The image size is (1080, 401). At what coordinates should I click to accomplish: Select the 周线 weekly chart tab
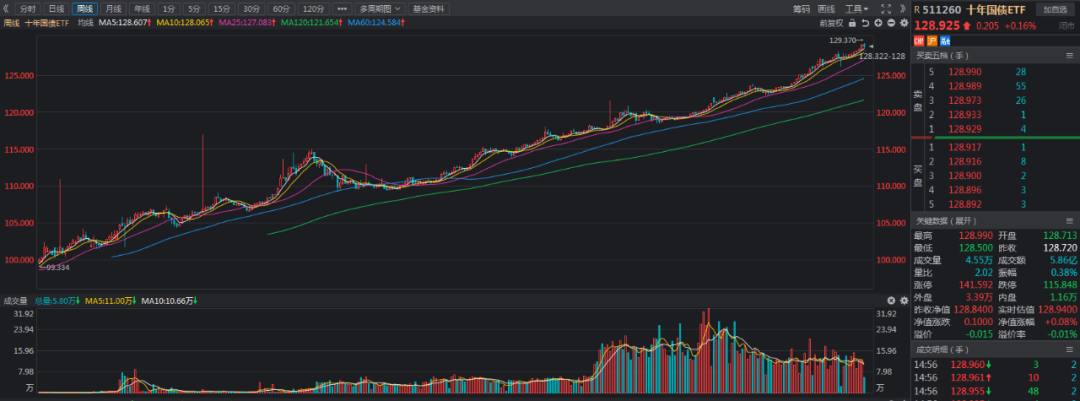(x=85, y=9)
